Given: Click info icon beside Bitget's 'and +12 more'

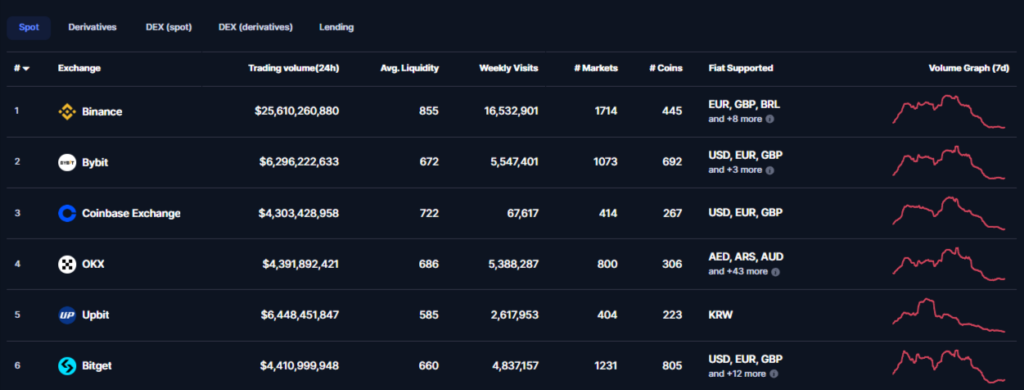Looking at the screenshot, I should [773, 374].
